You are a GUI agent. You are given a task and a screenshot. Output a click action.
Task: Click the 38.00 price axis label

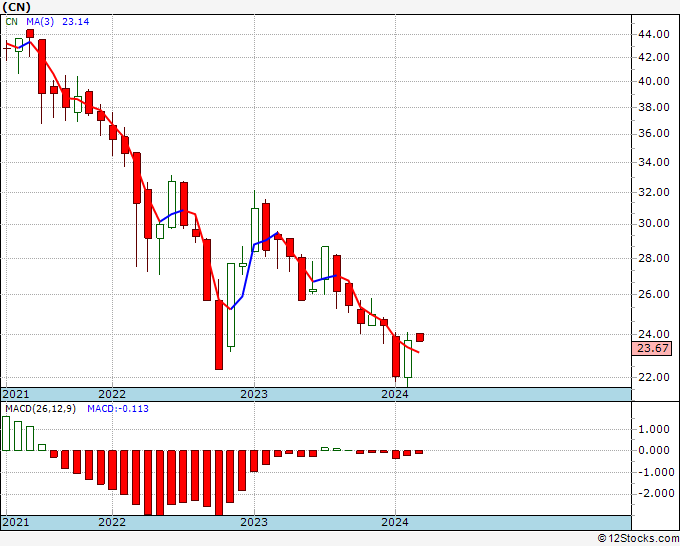(653, 107)
